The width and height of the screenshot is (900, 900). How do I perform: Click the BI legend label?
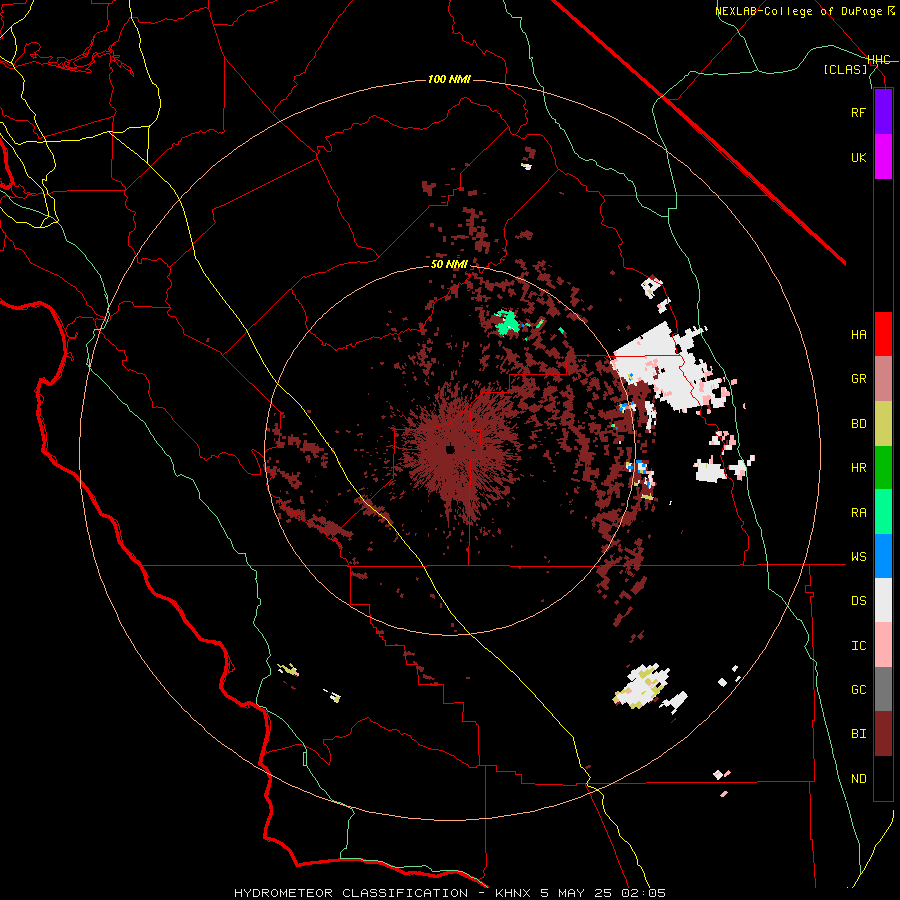[858, 734]
